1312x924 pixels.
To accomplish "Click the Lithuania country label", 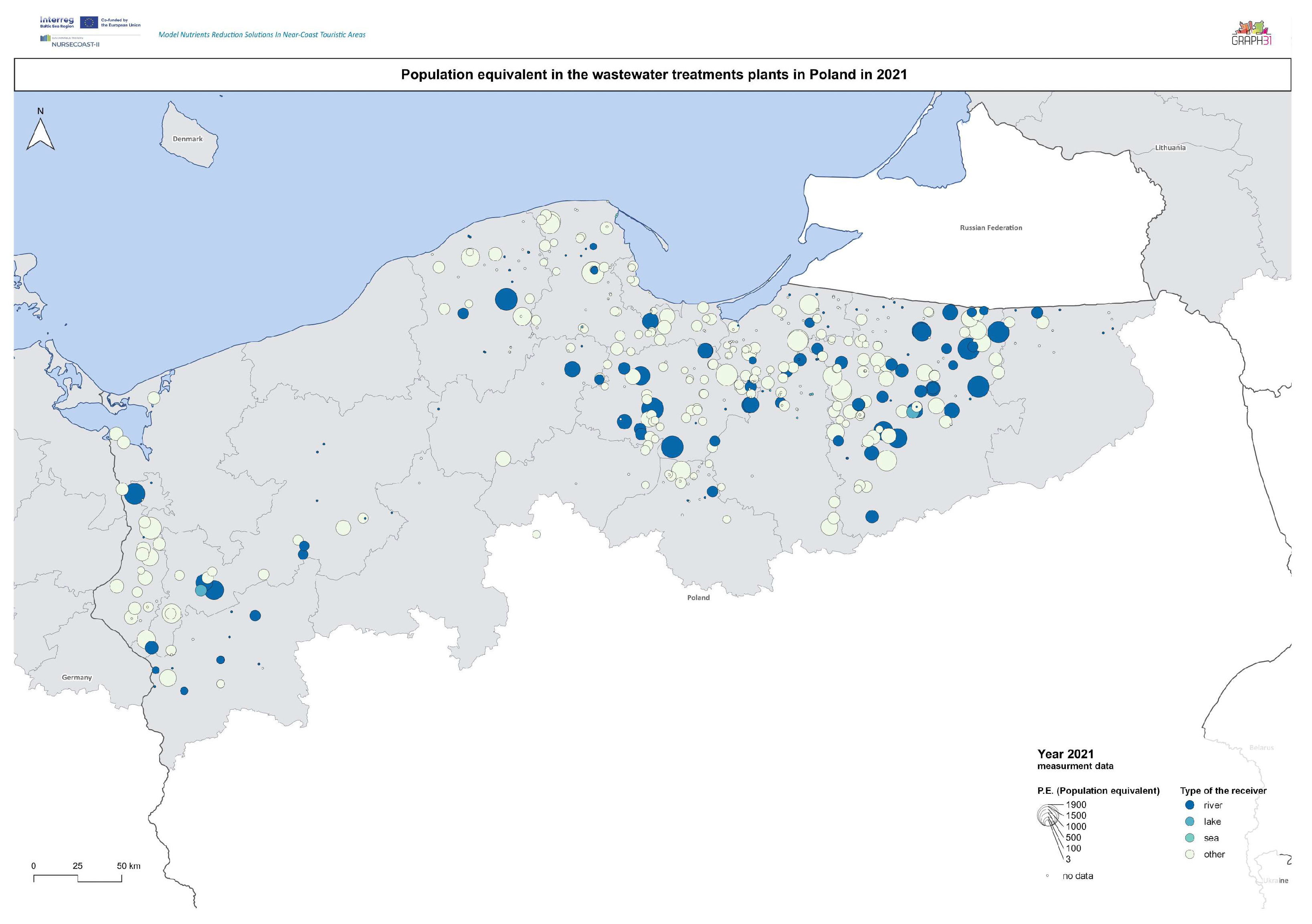I will (x=1170, y=147).
